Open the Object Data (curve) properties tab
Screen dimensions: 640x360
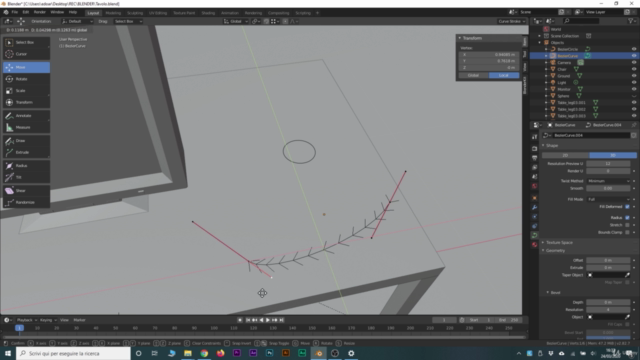click(x=534, y=236)
